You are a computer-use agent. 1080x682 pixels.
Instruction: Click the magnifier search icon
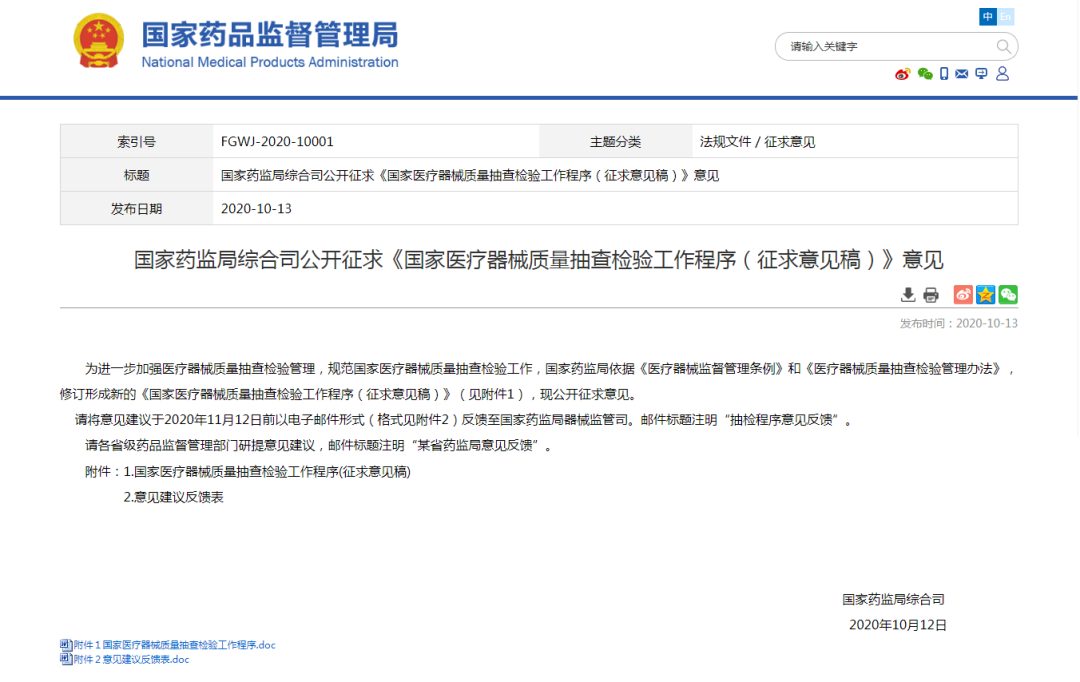(x=1004, y=47)
